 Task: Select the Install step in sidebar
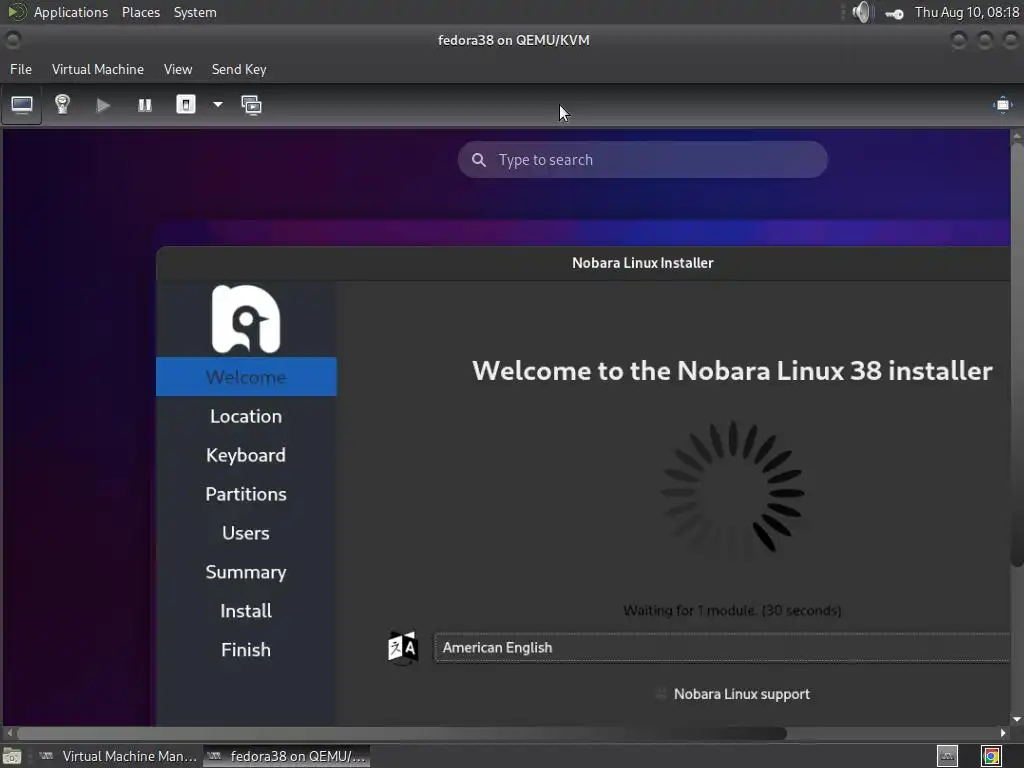246,611
